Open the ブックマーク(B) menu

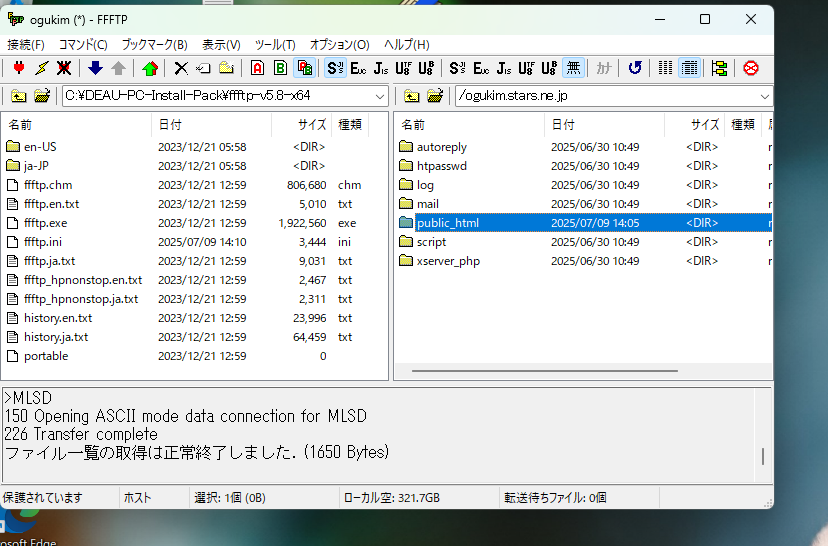[154, 45]
